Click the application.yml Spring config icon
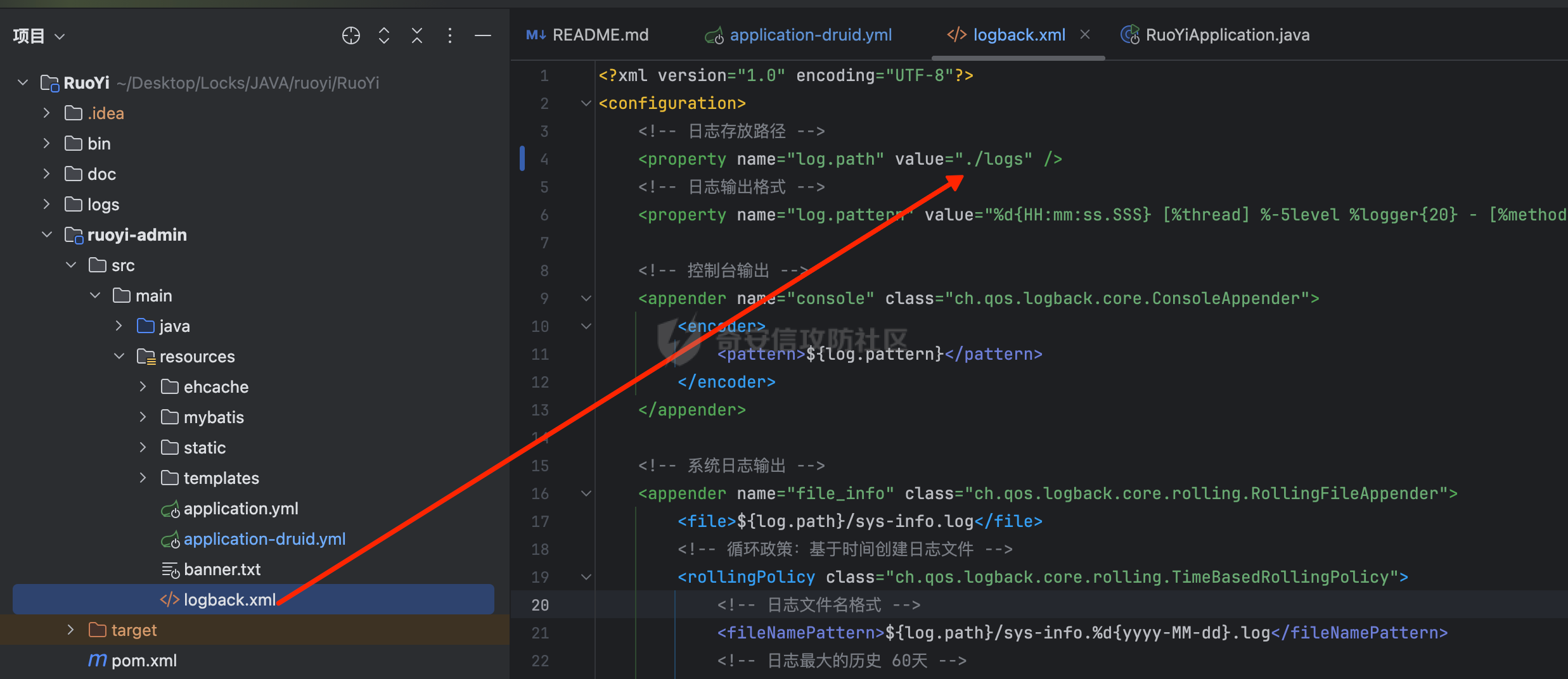 pyautogui.click(x=170, y=509)
